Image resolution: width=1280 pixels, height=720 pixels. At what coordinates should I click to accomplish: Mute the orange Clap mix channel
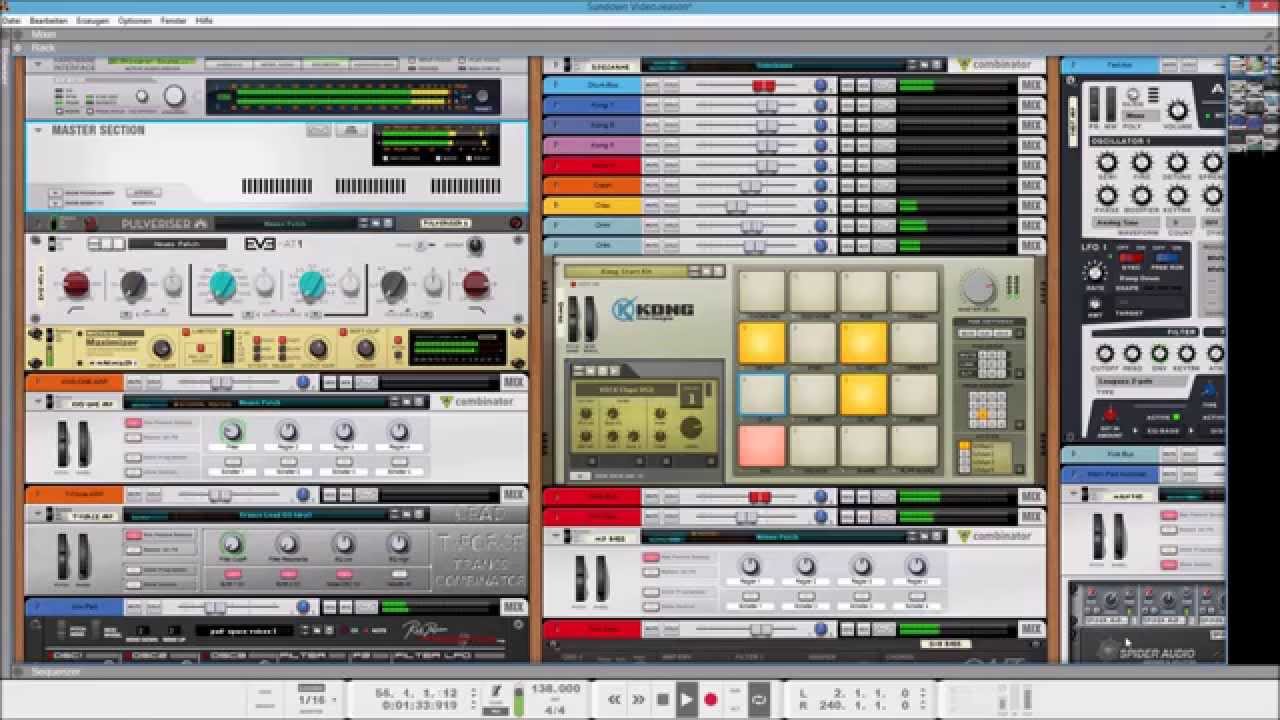652,186
